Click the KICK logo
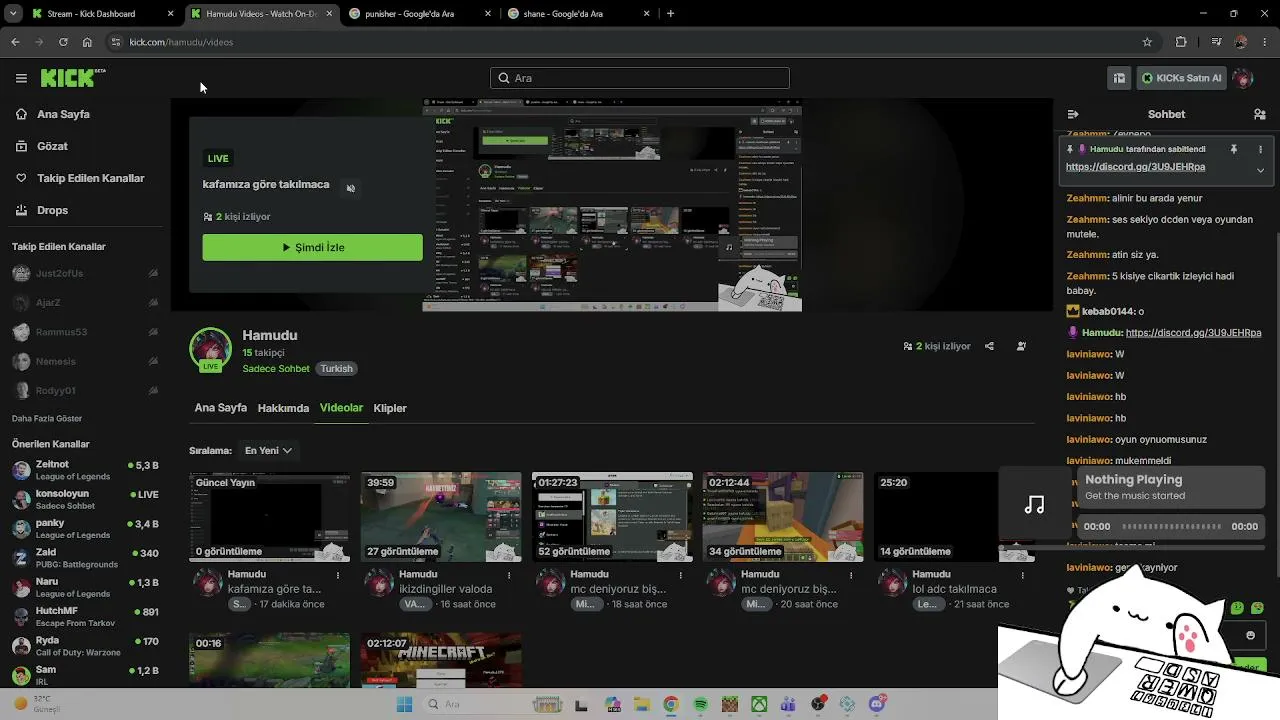The image size is (1280, 720). point(73,78)
